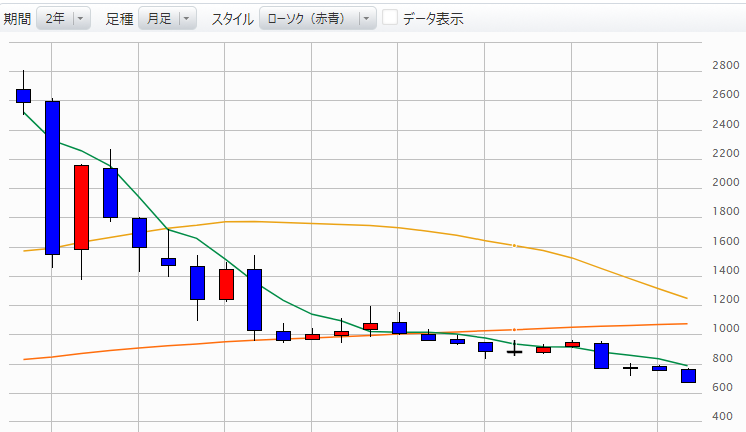The image size is (746, 432).
Task: Click the last blue candlestick near 700
Action: (x=688, y=376)
